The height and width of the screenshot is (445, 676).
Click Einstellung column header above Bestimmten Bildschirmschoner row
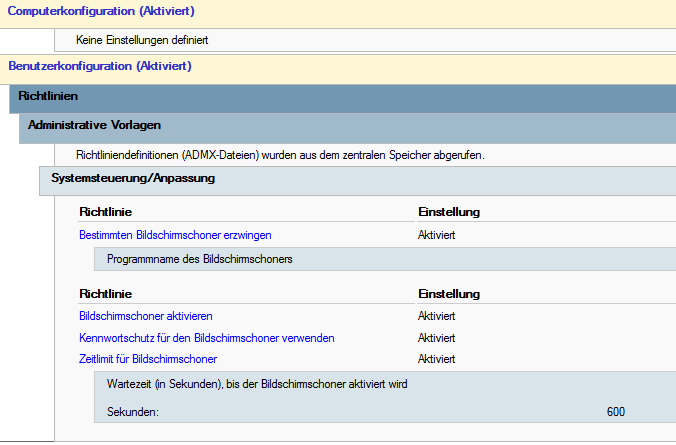[449, 212]
